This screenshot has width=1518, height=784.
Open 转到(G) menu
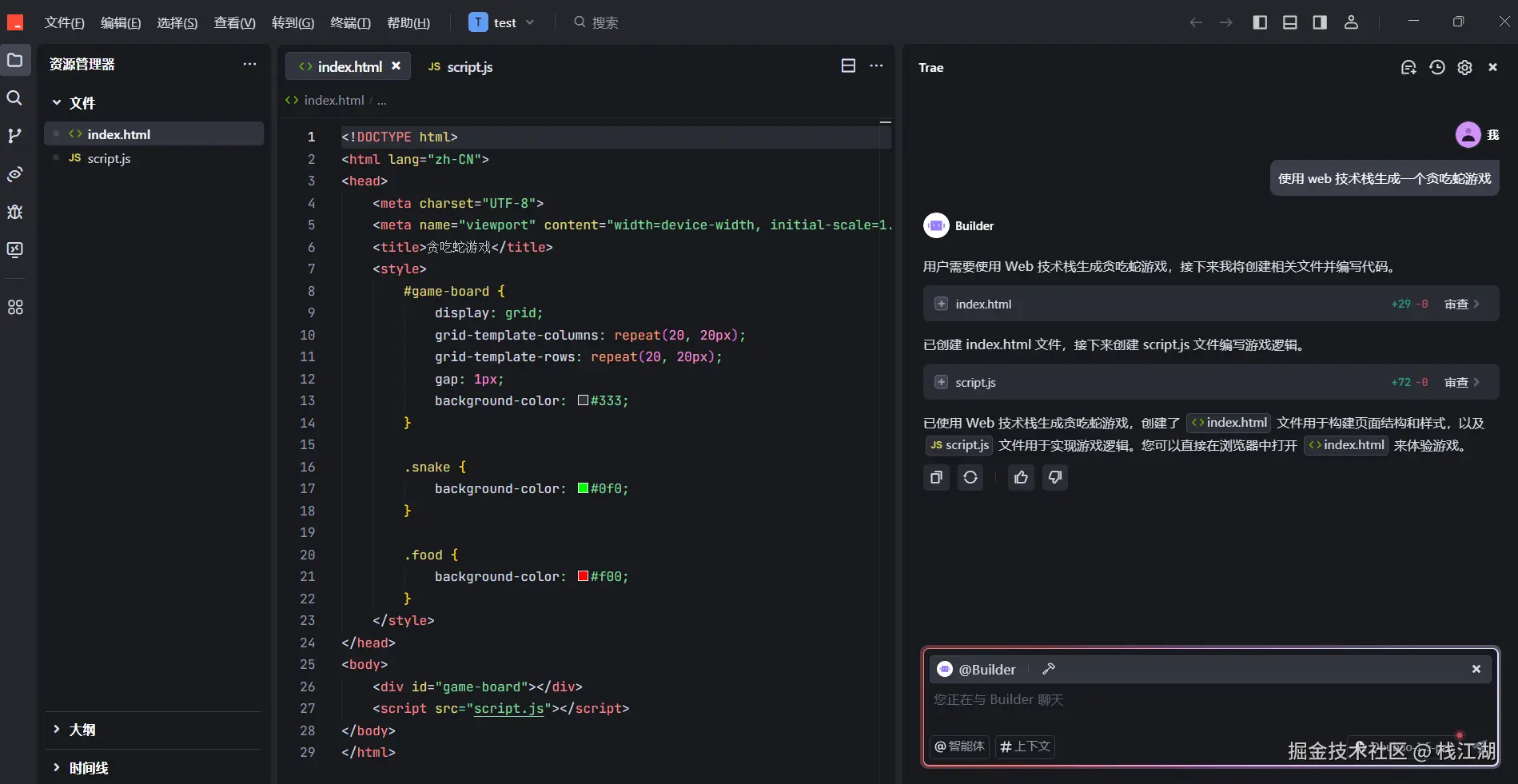click(293, 22)
